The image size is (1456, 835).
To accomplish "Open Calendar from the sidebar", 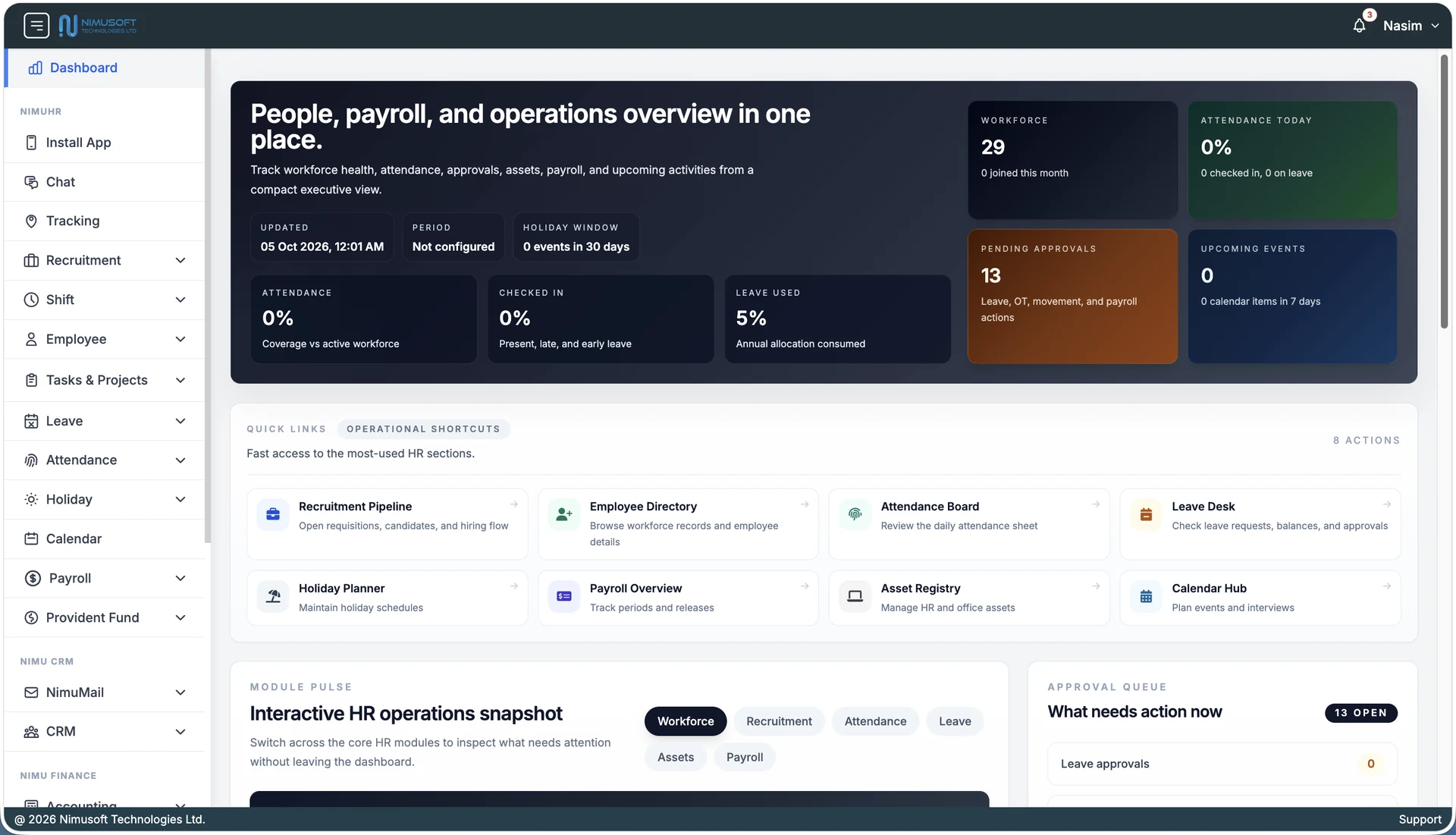I will click(x=105, y=538).
